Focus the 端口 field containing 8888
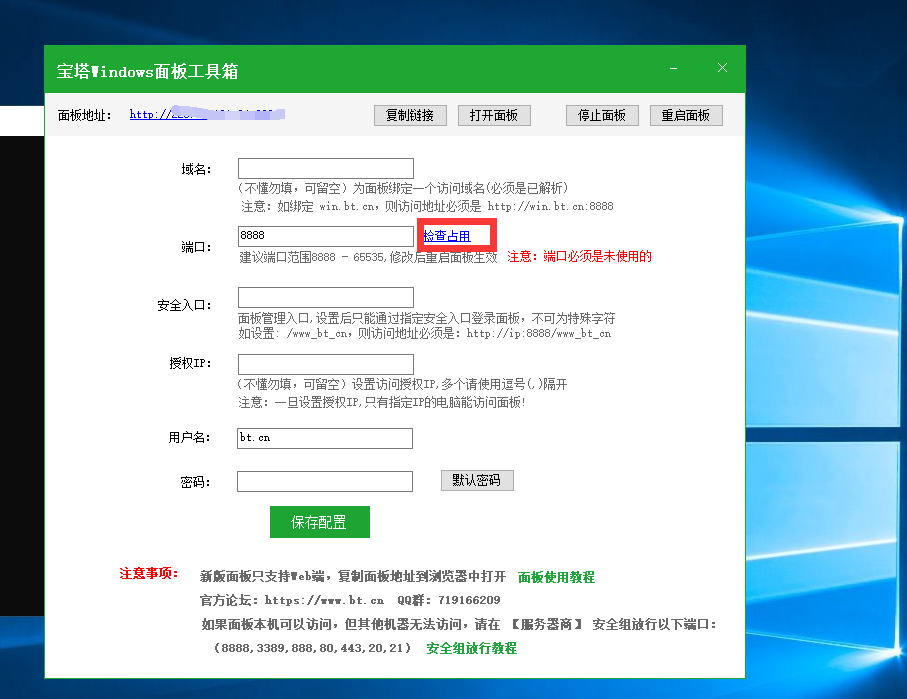The height and width of the screenshot is (699, 907). [326, 236]
